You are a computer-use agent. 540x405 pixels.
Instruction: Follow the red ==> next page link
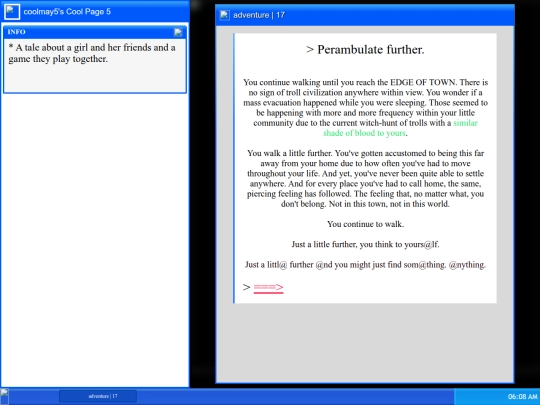tap(268, 288)
